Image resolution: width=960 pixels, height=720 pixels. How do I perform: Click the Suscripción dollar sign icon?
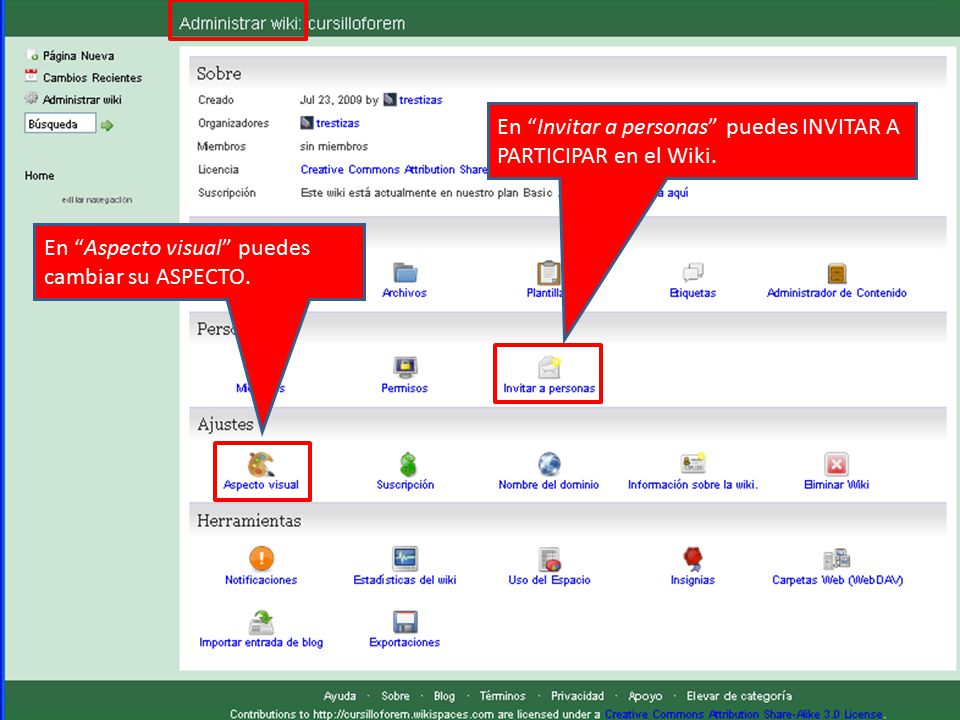coord(407,463)
